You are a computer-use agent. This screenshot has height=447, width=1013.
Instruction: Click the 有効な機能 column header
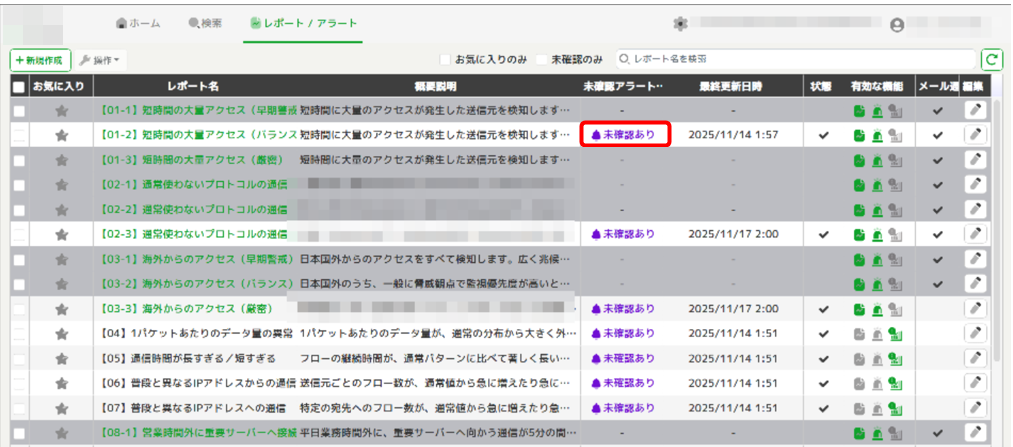pyautogui.click(x=877, y=87)
